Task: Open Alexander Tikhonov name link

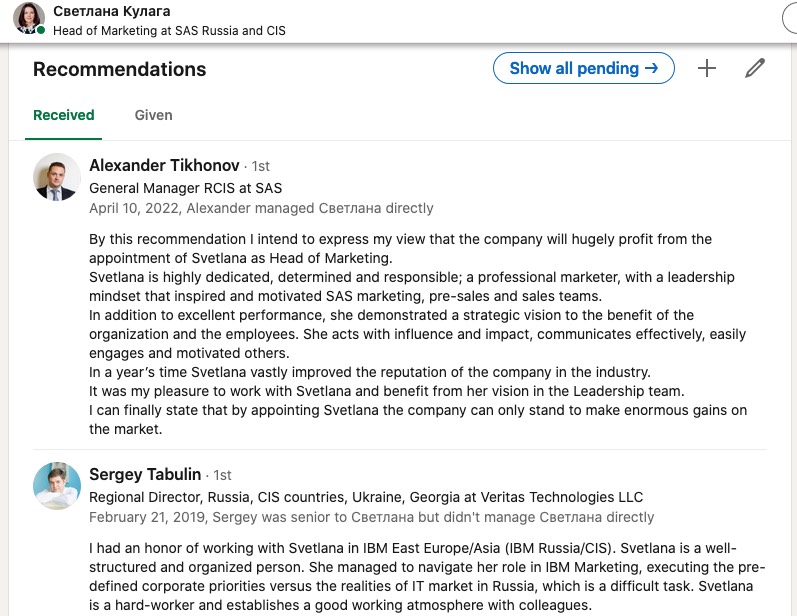Action: [164, 165]
